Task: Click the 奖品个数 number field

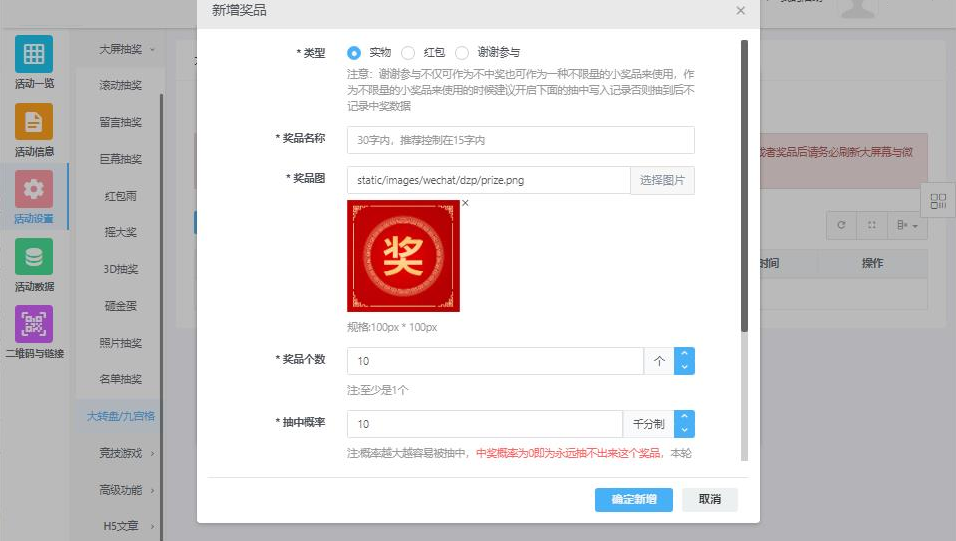Action: click(495, 361)
